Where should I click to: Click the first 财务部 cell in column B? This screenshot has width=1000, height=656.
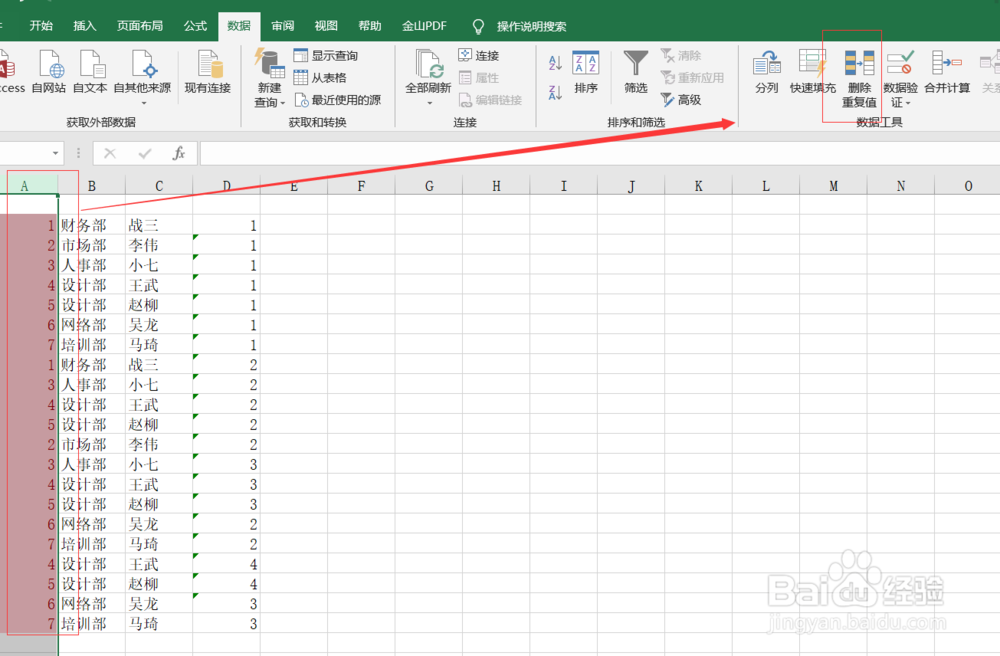click(92, 225)
